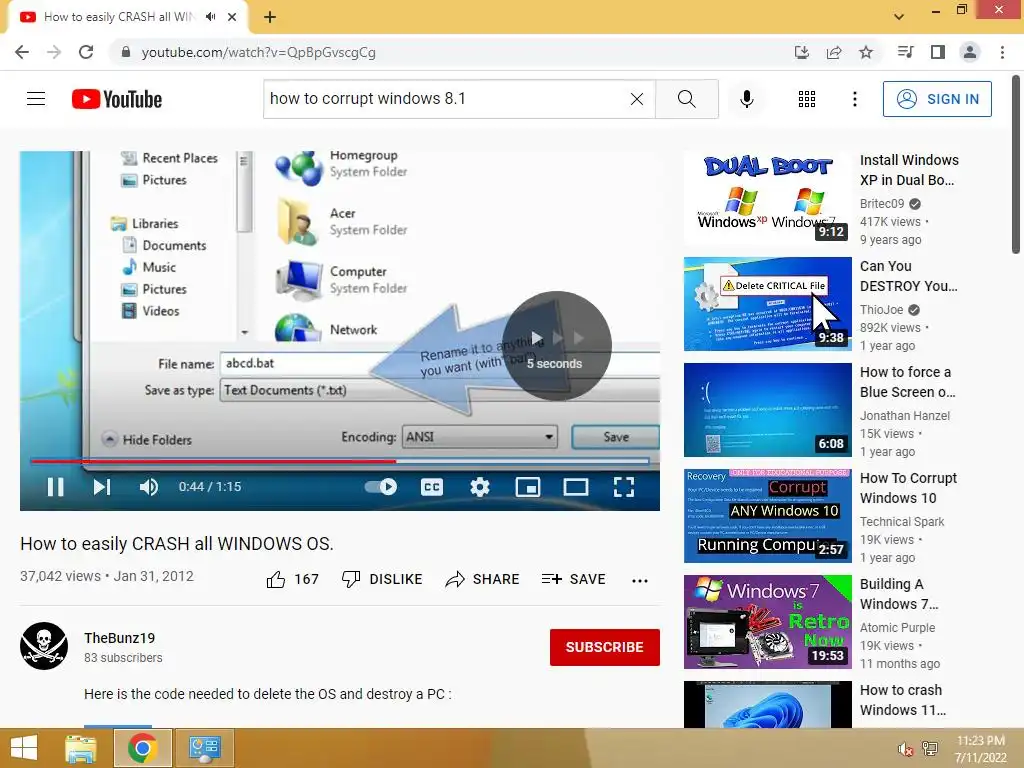Toggle closed captions on the video
Screen dimensions: 1024x768
[x=432, y=487]
